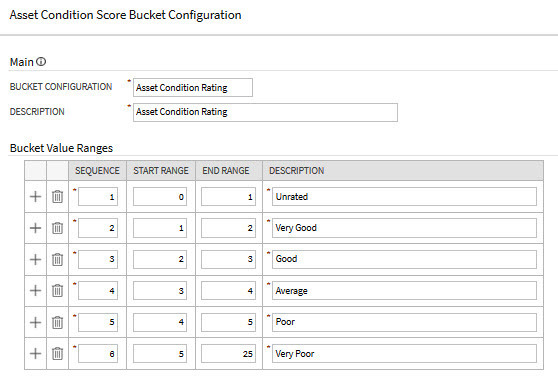Select the End Range field showing 25
558x383 pixels.
click(228, 353)
